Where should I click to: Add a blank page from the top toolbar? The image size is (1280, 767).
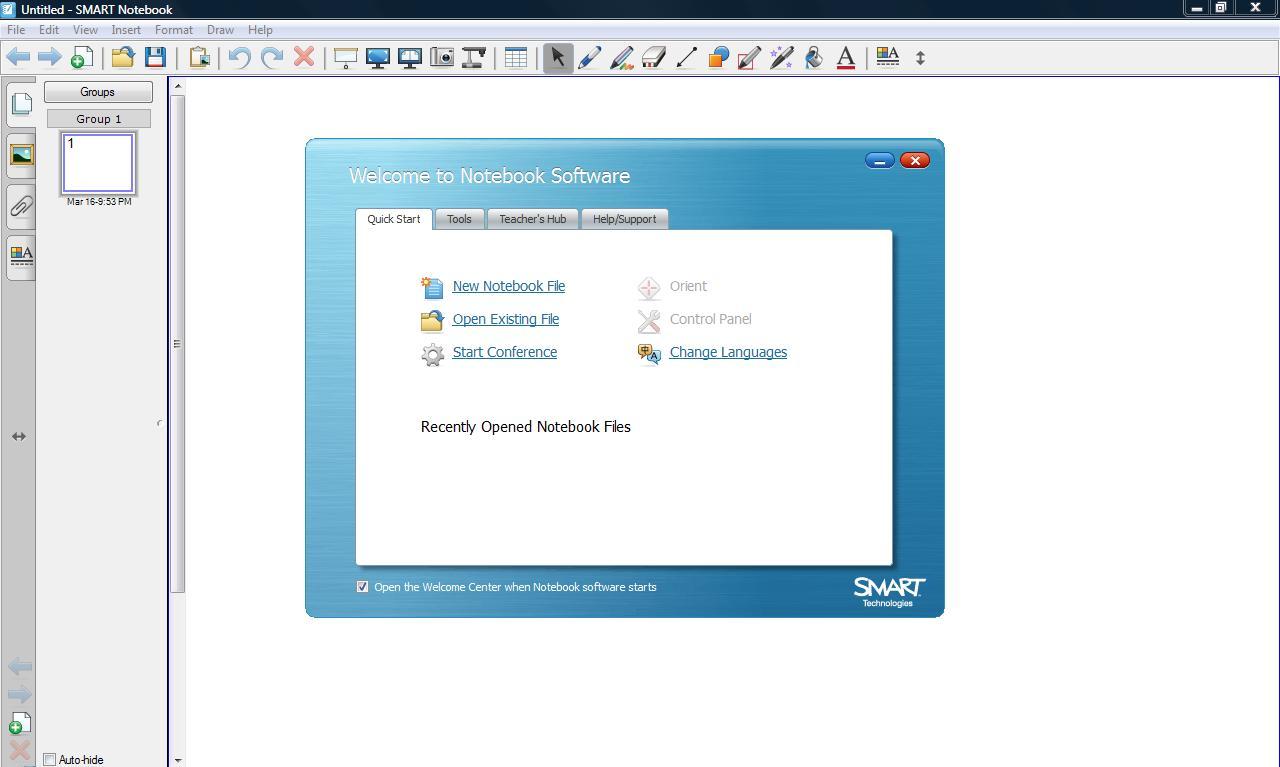click(82, 57)
